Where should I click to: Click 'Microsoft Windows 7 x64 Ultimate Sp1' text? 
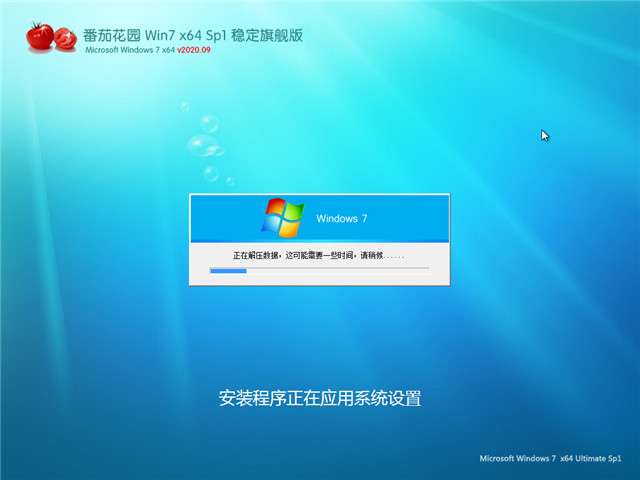tap(550, 458)
